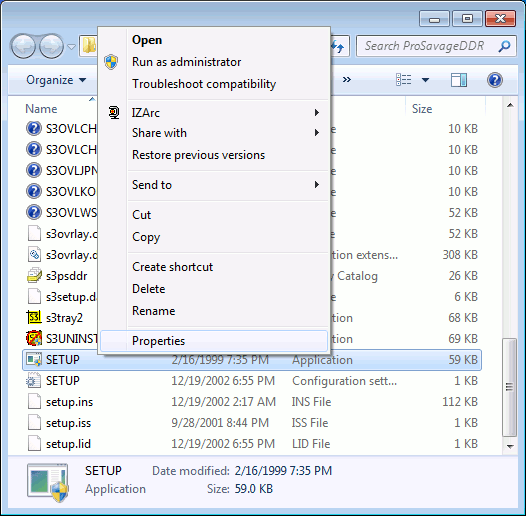Click the folder icon in address bar
This screenshot has height=516, width=526.
click(x=89, y=46)
